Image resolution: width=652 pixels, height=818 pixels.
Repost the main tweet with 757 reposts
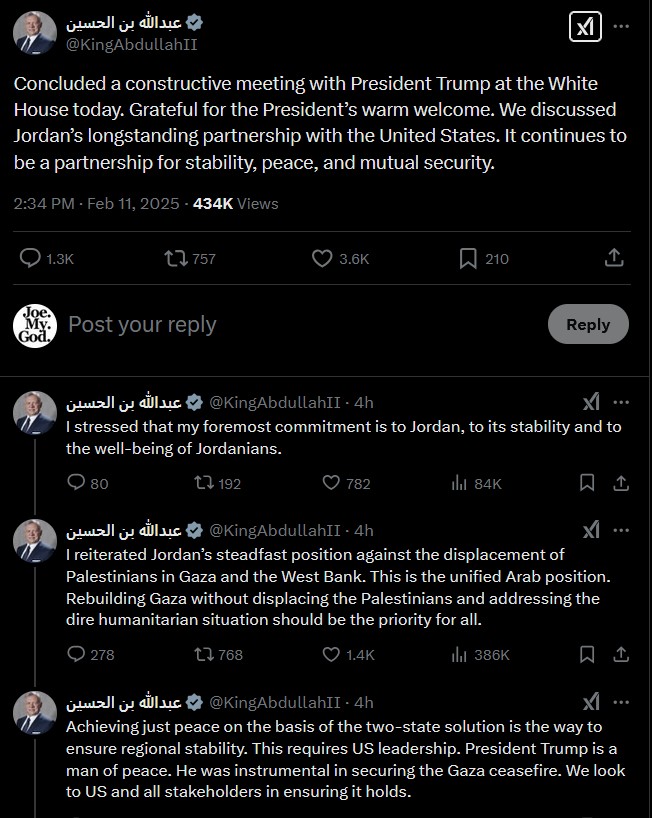190,259
